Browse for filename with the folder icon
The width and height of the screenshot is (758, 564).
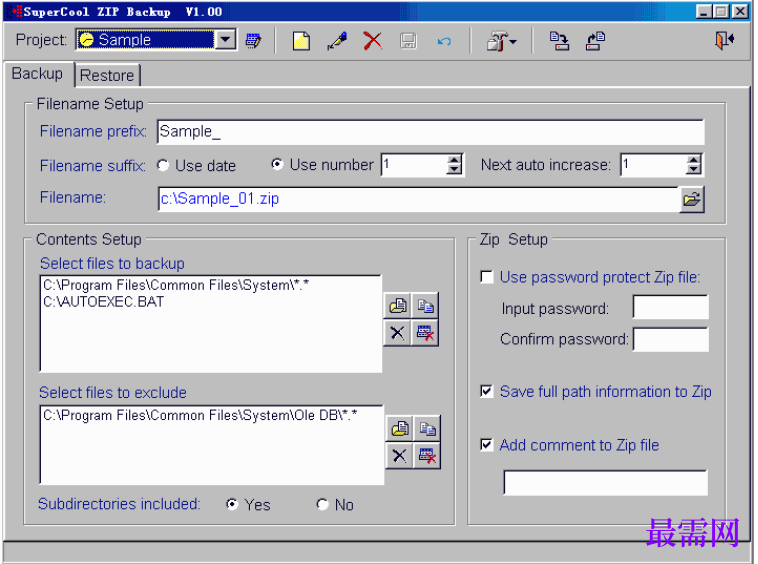tap(692, 199)
